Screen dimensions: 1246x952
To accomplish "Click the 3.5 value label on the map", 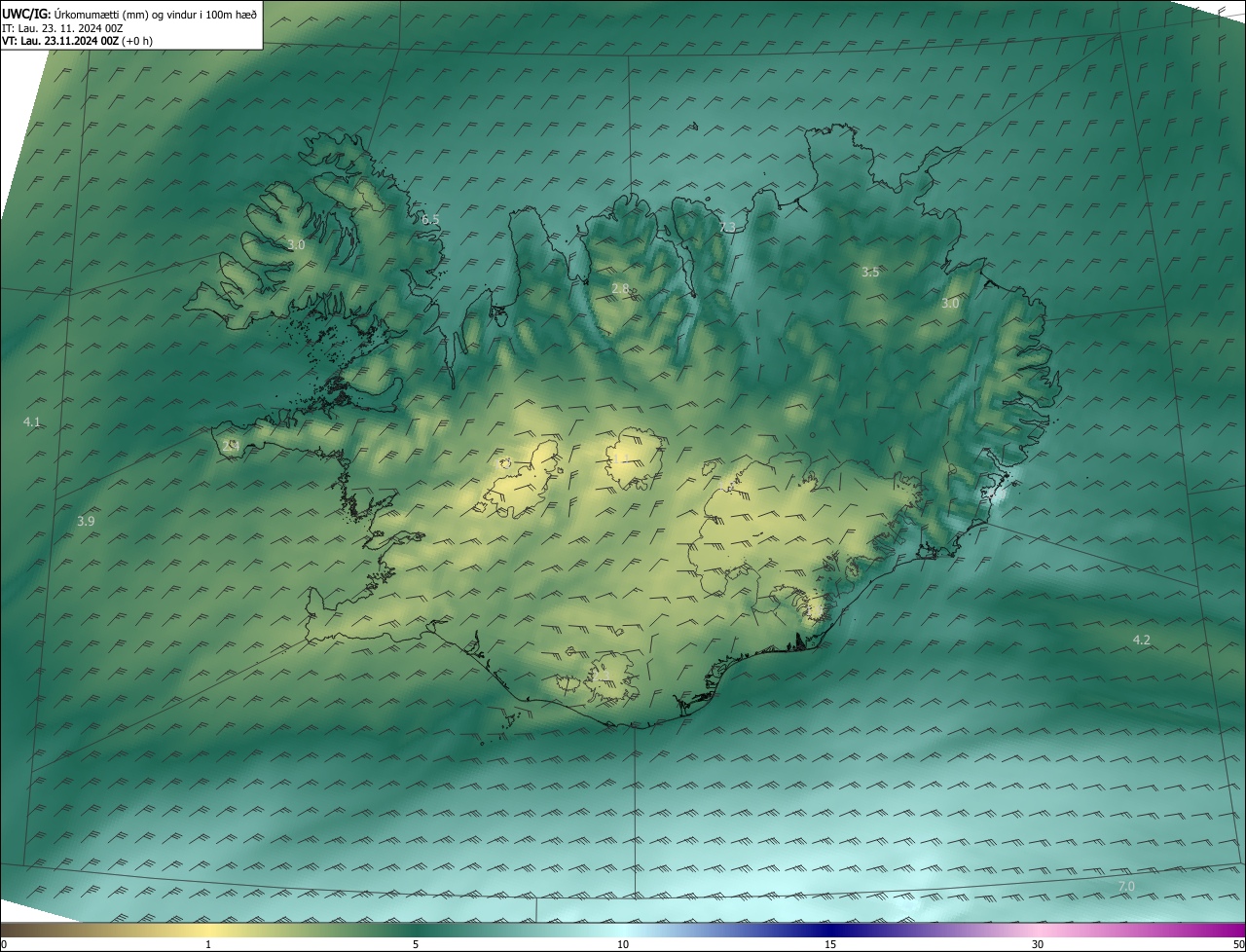I will [x=870, y=273].
